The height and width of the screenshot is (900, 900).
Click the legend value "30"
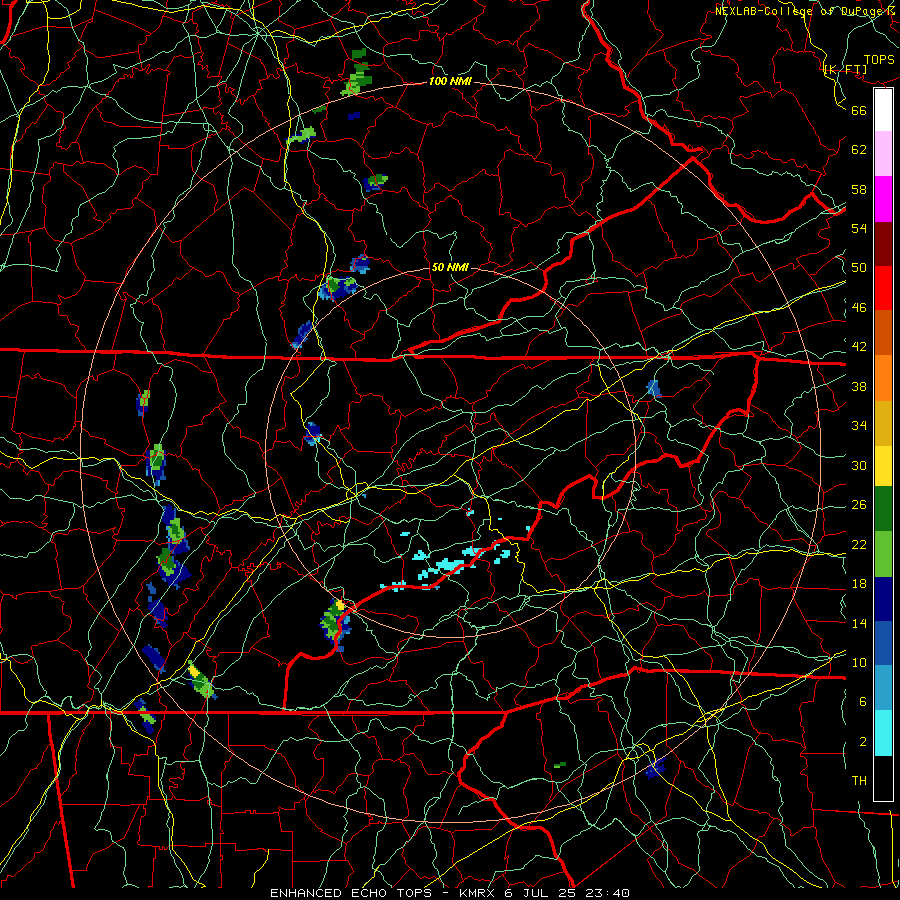pos(859,465)
